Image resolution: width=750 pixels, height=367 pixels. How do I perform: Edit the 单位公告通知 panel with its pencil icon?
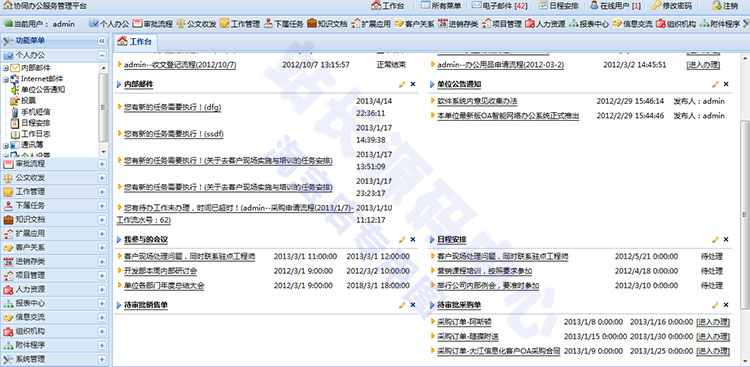715,84
